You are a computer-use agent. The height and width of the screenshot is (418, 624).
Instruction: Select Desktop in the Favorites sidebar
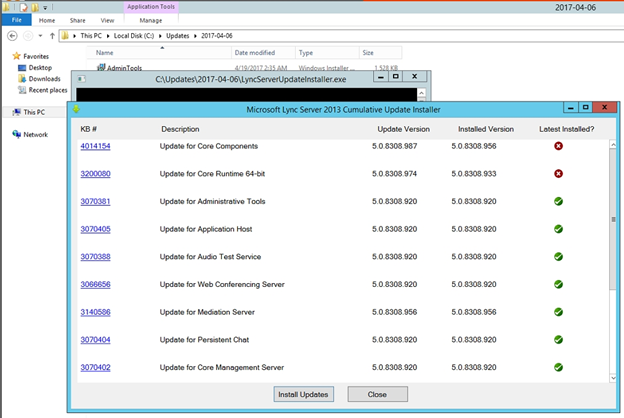click(40, 68)
